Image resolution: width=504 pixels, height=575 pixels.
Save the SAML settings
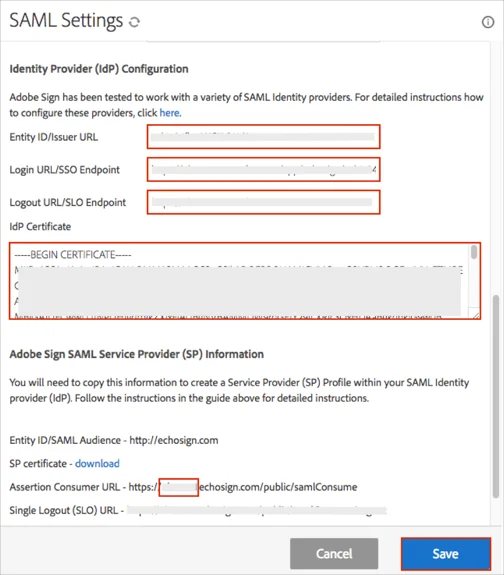[446, 553]
